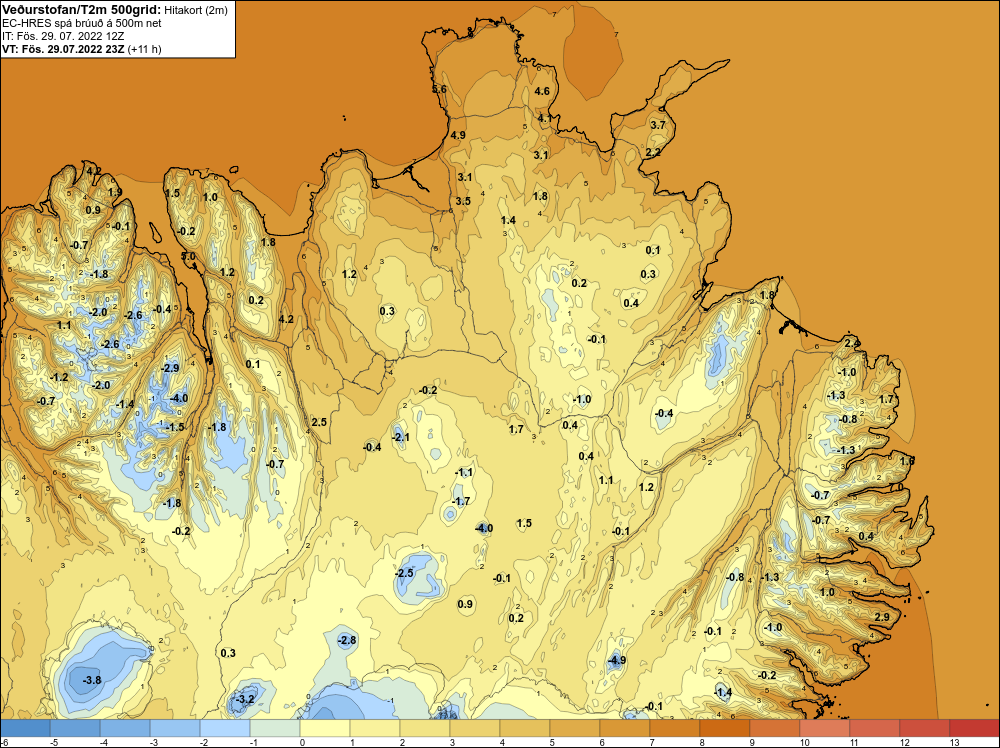Select the legend swatch between 8 and 9

(x=724, y=728)
